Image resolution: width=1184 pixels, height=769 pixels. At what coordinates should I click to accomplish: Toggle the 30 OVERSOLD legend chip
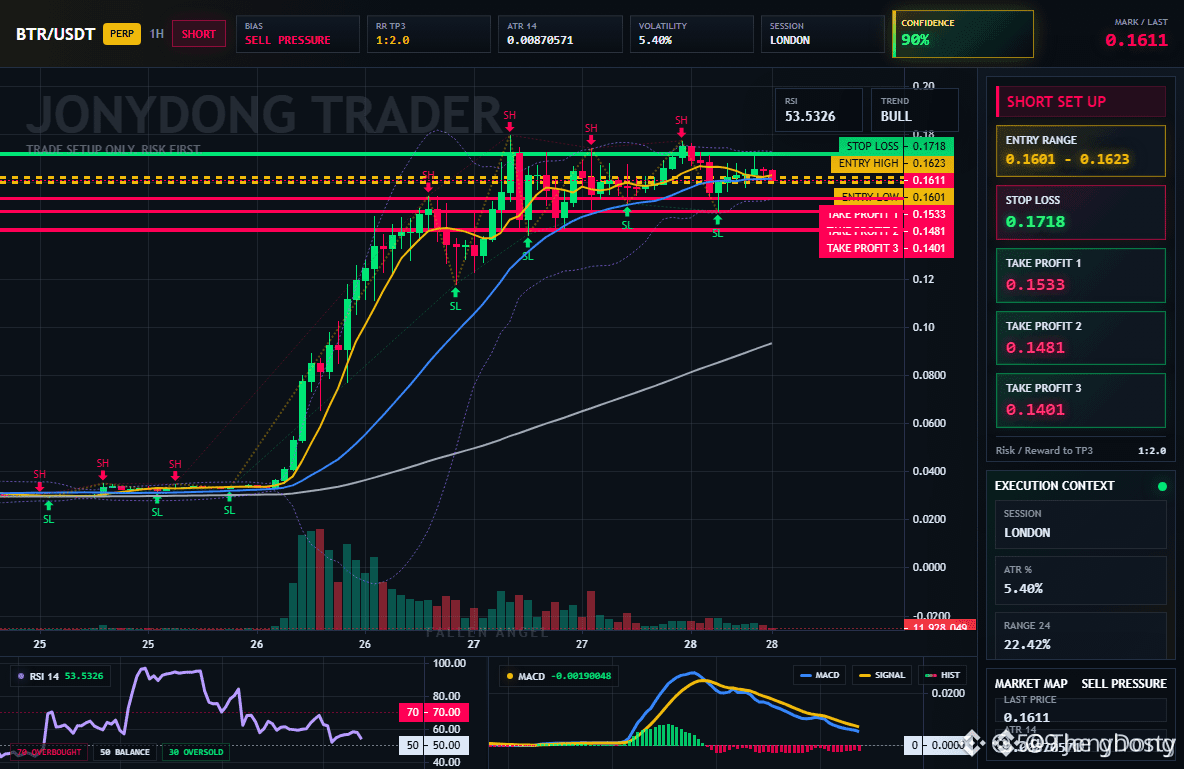pyautogui.click(x=196, y=752)
